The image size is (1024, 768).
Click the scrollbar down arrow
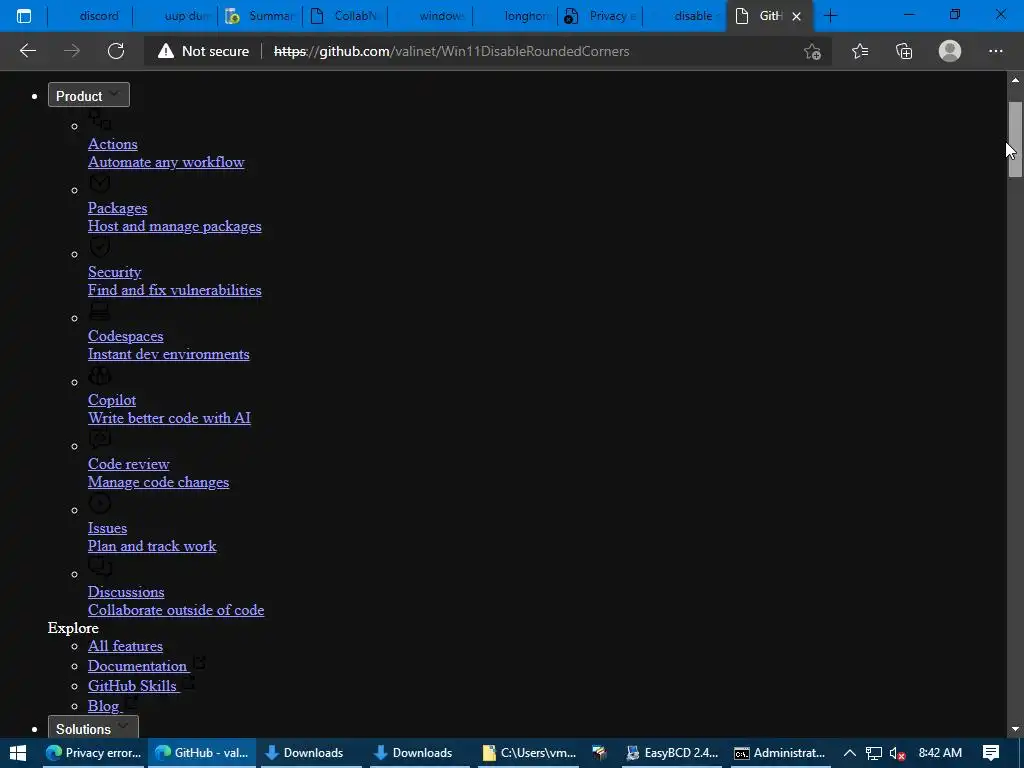1015,729
